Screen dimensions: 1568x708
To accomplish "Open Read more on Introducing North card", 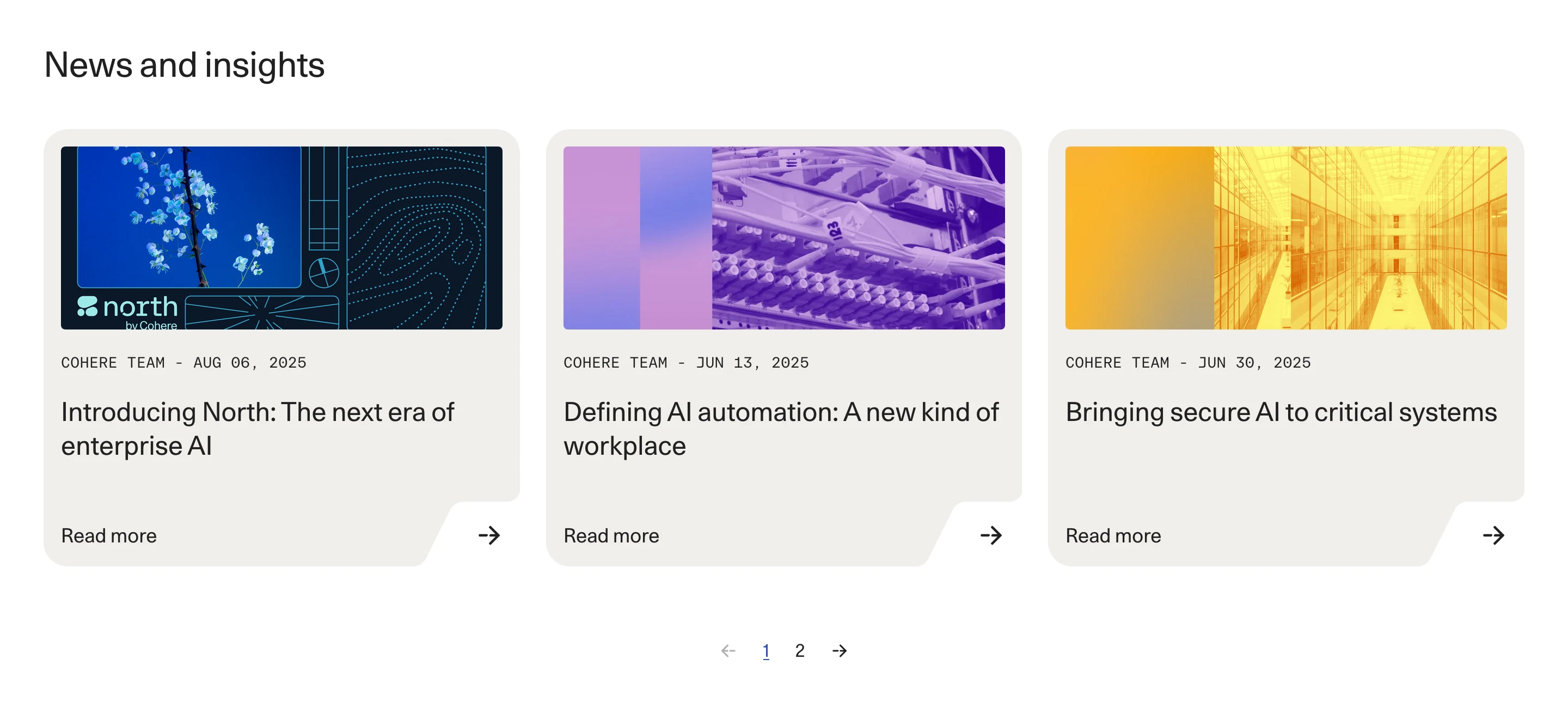I will (109, 536).
